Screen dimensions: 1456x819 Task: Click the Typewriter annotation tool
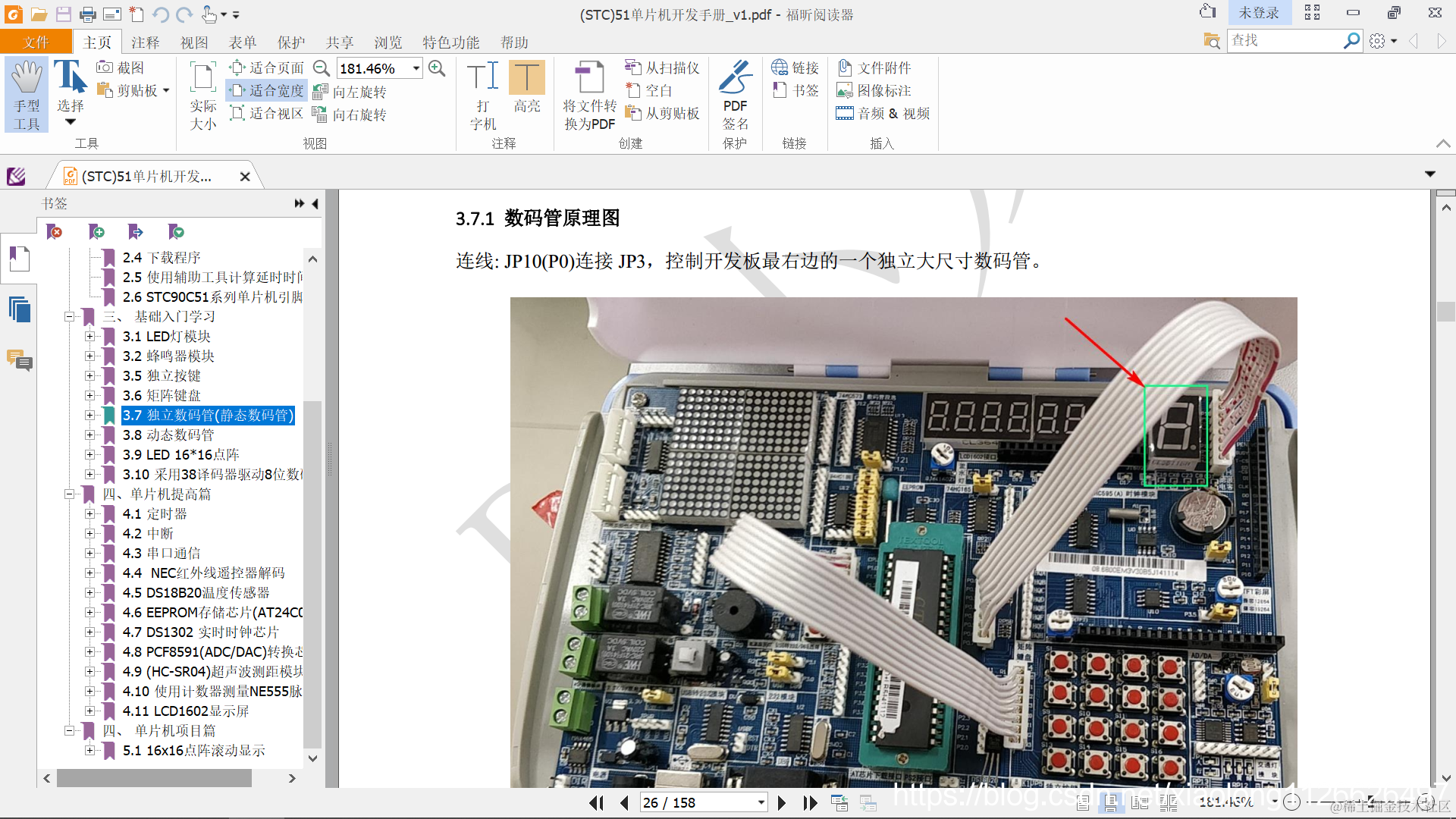[x=483, y=95]
